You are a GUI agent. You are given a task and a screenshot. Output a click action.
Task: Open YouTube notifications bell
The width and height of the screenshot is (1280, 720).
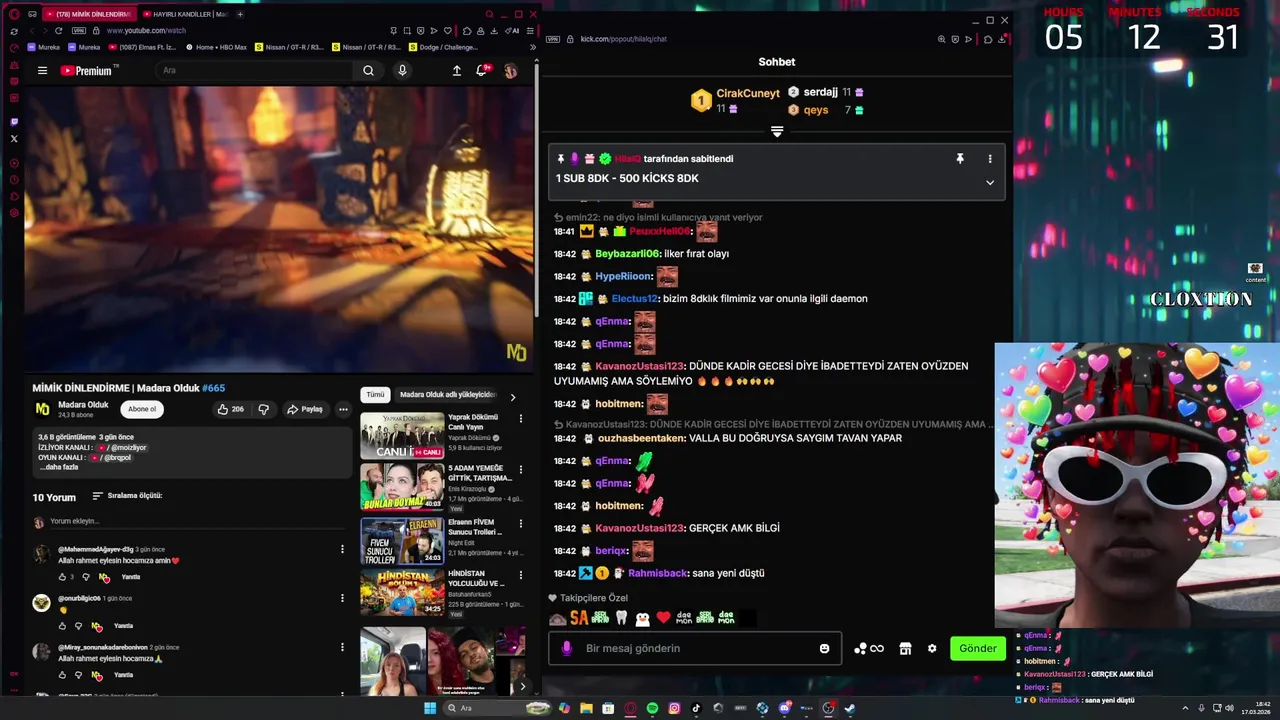point(482,71)
